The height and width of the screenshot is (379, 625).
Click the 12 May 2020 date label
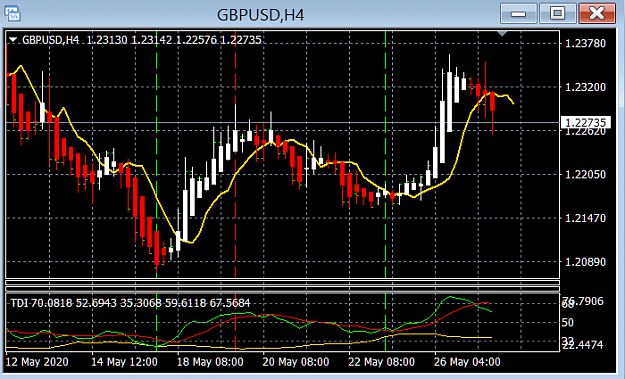37,362
